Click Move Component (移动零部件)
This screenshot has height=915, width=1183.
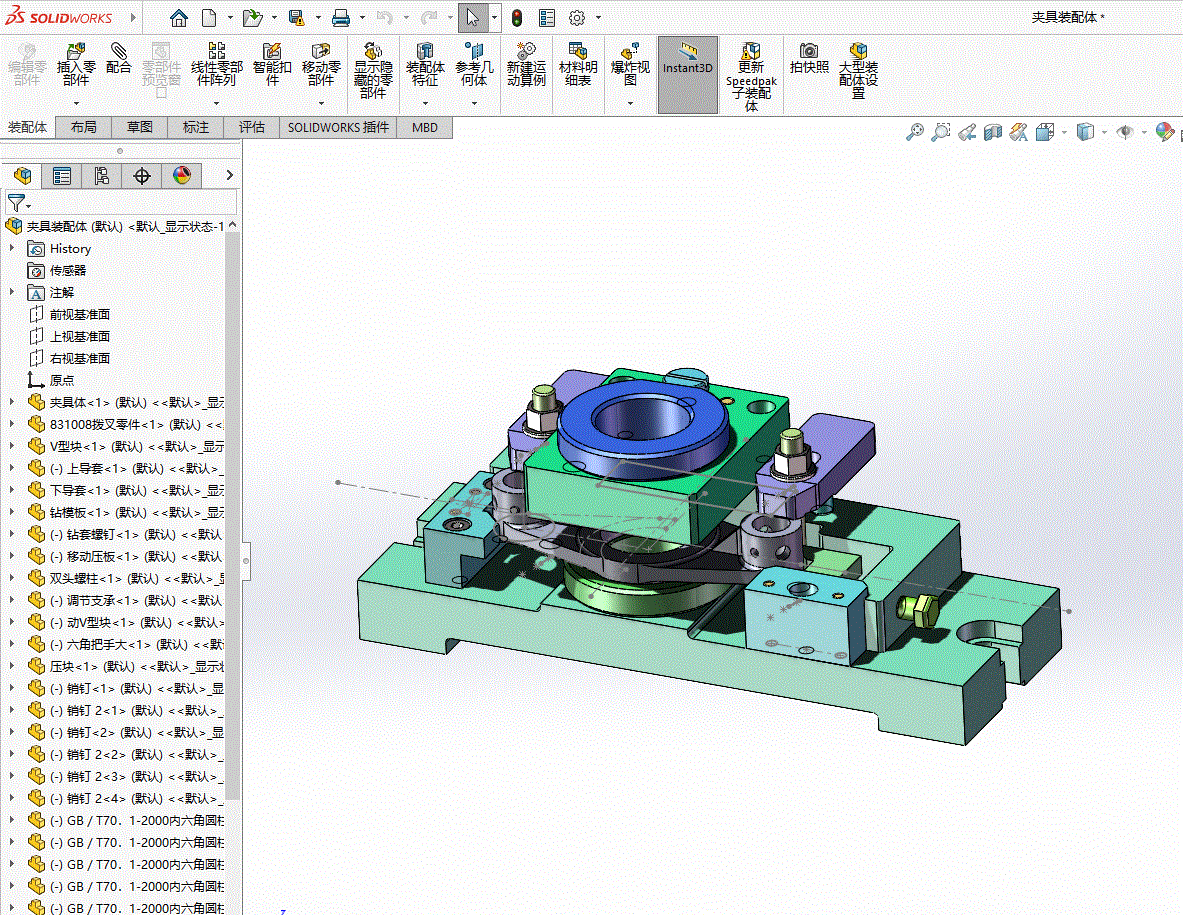click(321, 66)
